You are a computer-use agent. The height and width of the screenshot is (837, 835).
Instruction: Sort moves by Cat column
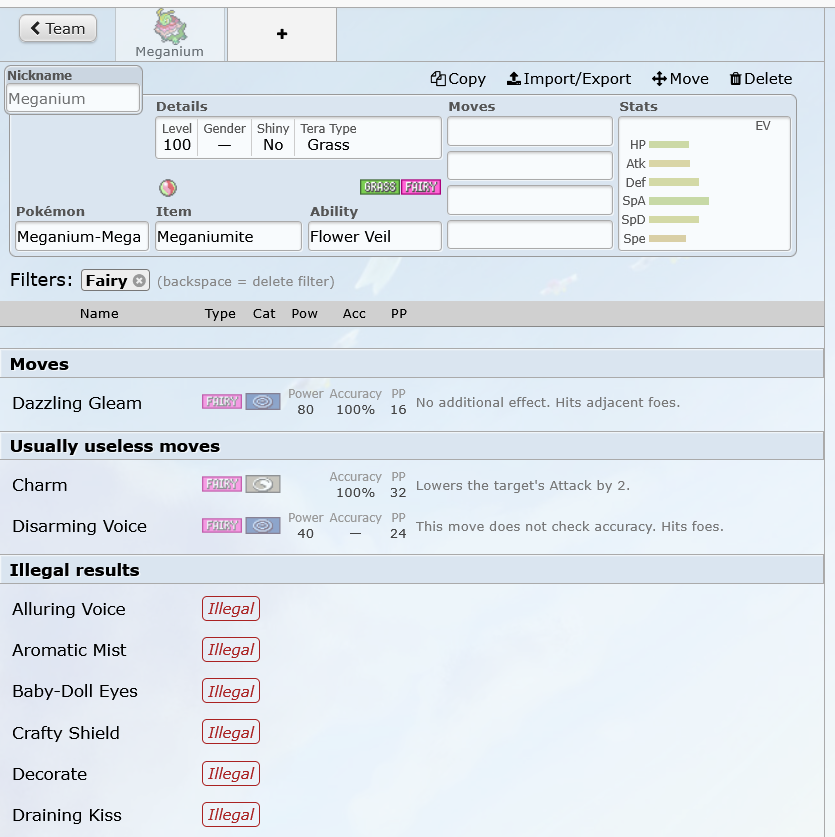264,314
